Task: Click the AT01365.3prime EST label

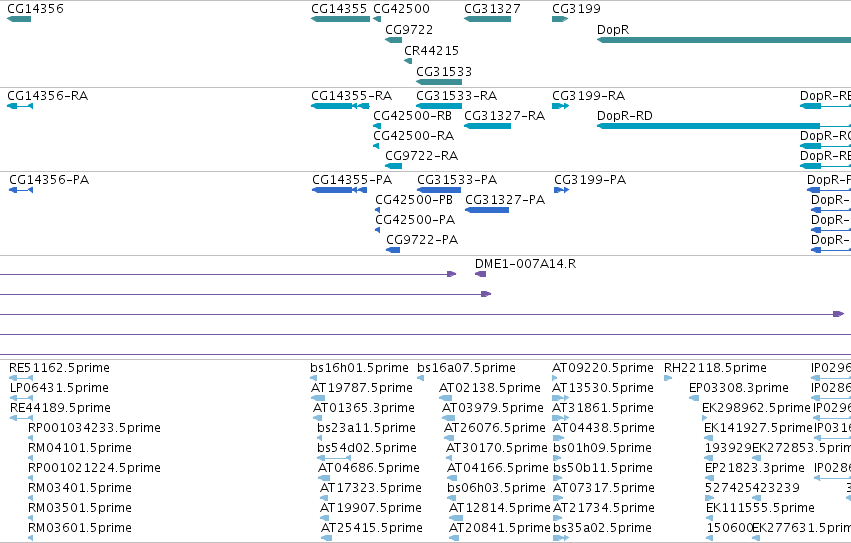Action: pyautogui.click(x=364, y=408)
